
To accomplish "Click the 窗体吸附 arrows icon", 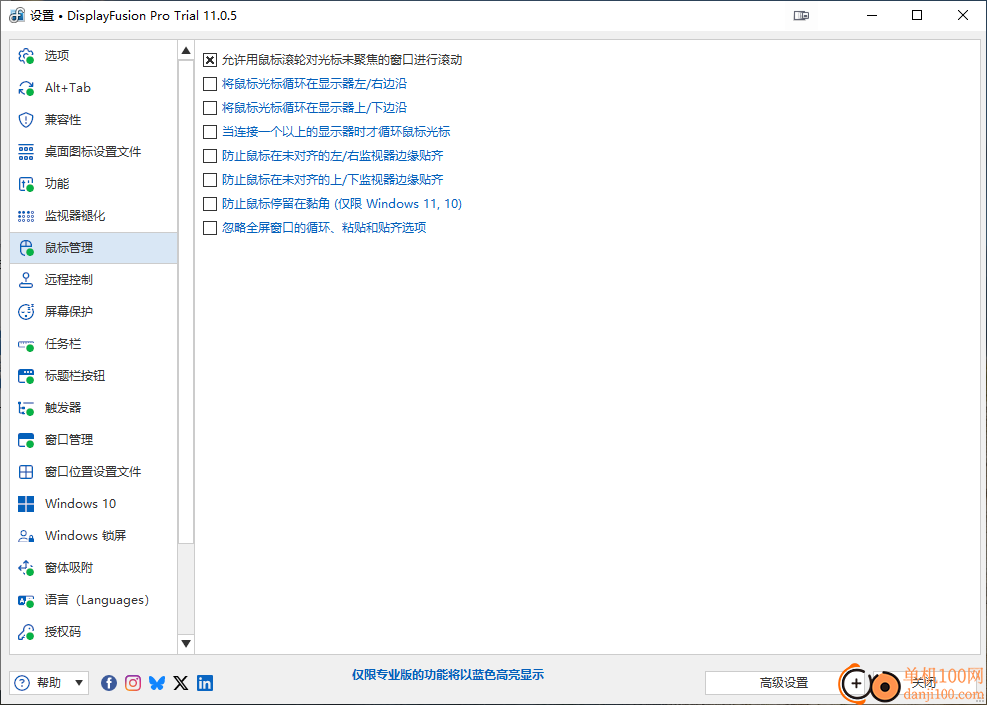I will click(26, 568).
